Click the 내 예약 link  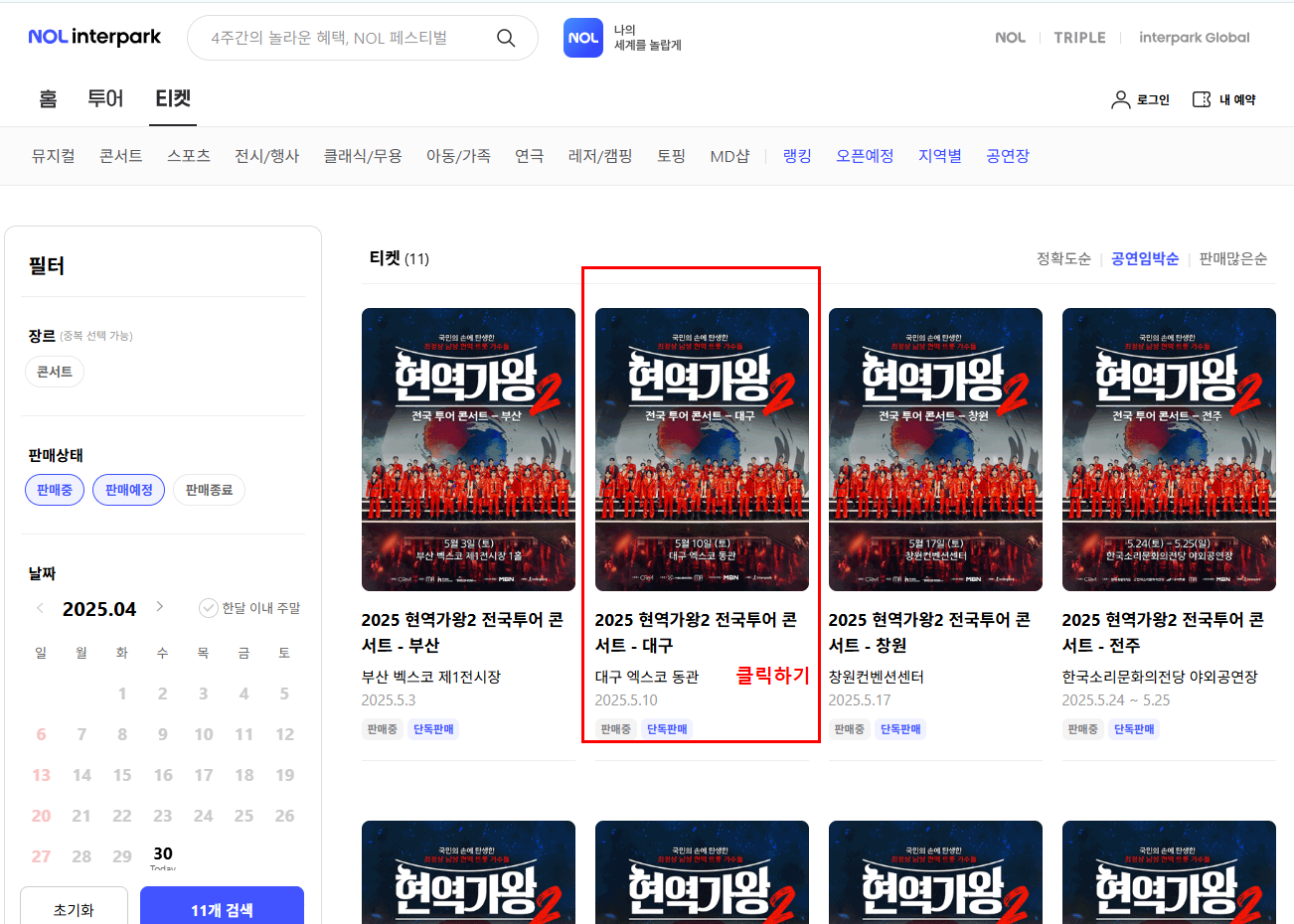1237,99
